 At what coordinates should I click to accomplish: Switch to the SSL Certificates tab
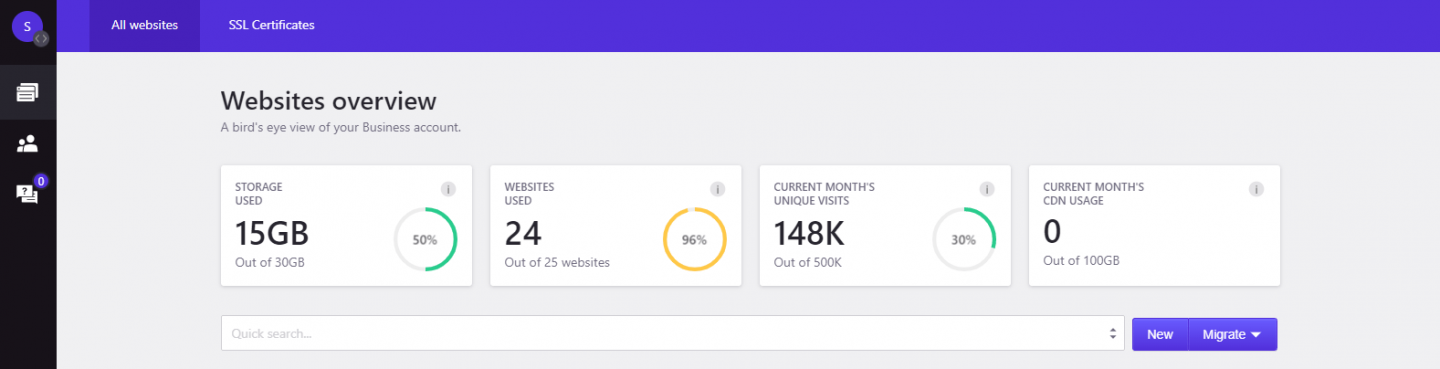point(271,25)
